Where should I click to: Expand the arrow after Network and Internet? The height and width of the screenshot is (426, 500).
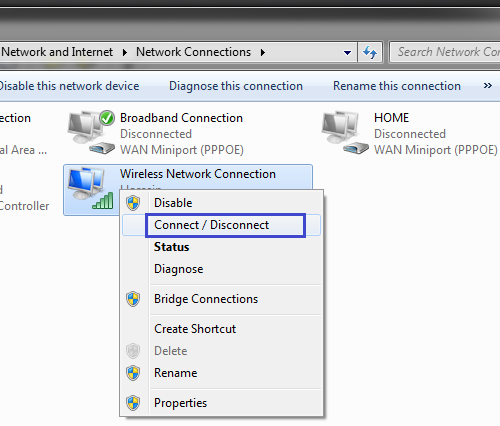pos(125,52)
